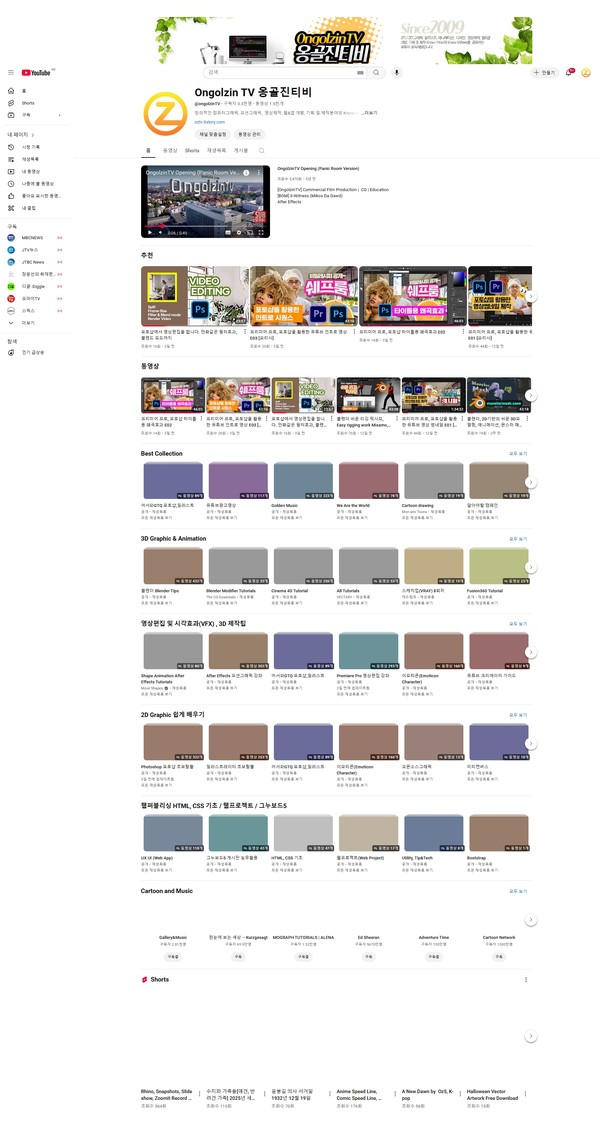Open Premiere Pro playlist thumbnail

(368, 651)
